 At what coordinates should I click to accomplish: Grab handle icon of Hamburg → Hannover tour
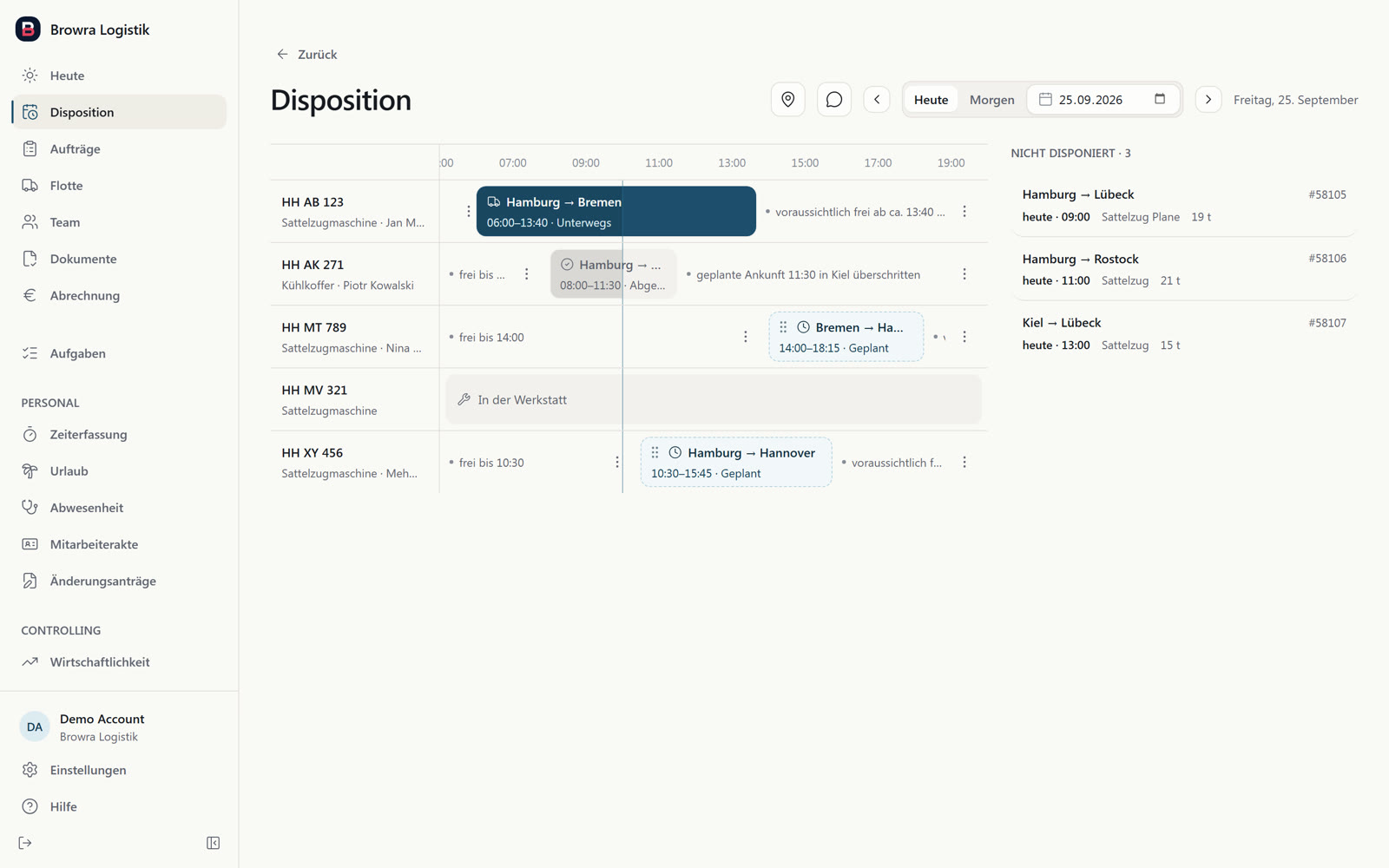click(x=655, y=452)
